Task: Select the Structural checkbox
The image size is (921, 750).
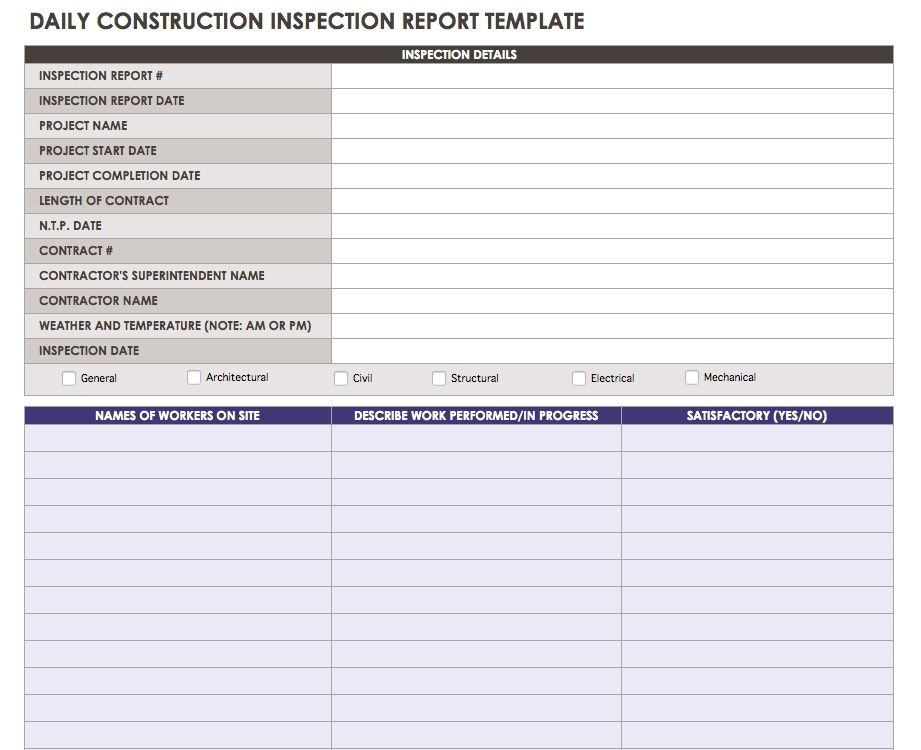Action: pyautogui.click(x=439, y=379)
